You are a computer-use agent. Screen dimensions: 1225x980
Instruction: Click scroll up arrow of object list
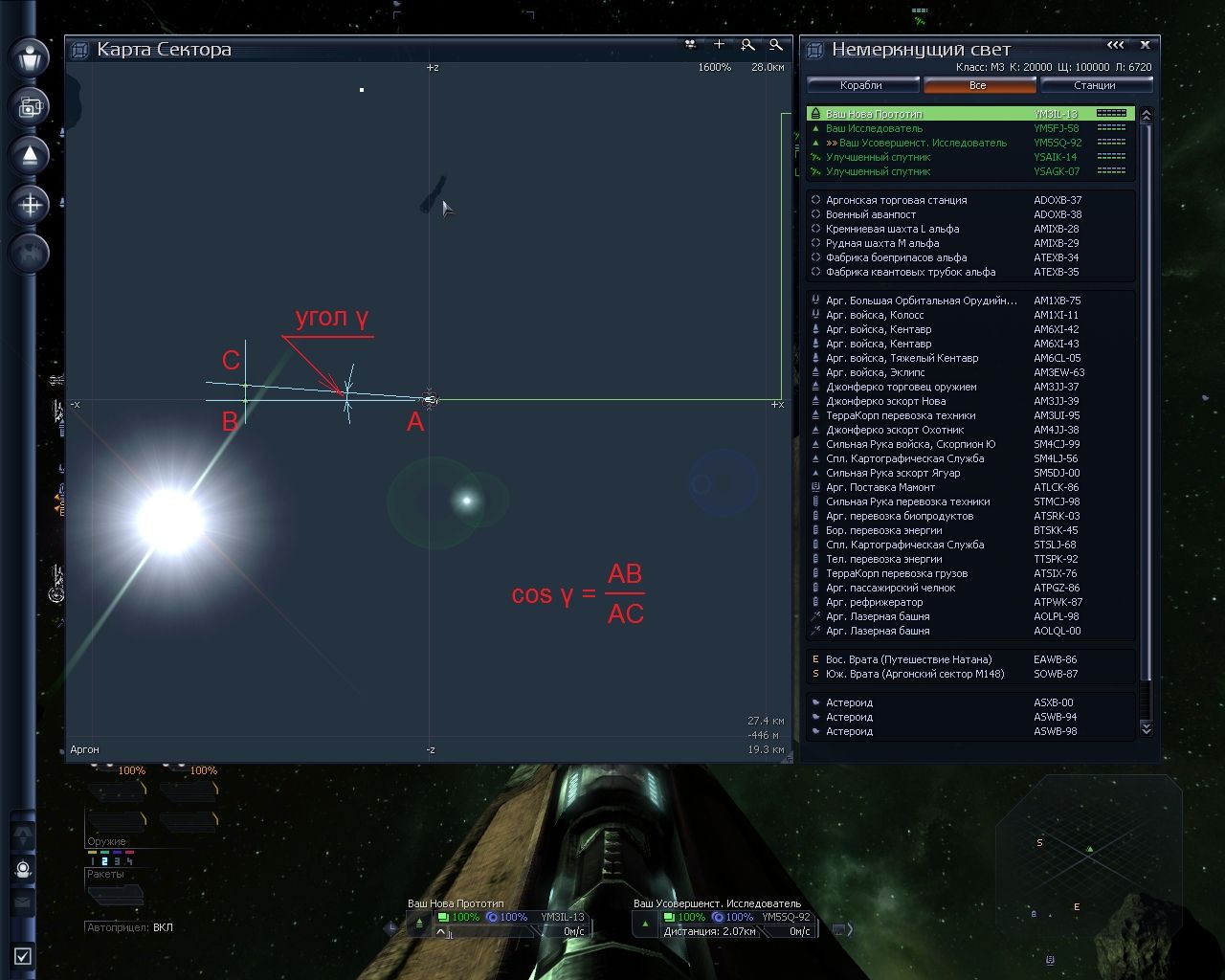[1146, 115]
